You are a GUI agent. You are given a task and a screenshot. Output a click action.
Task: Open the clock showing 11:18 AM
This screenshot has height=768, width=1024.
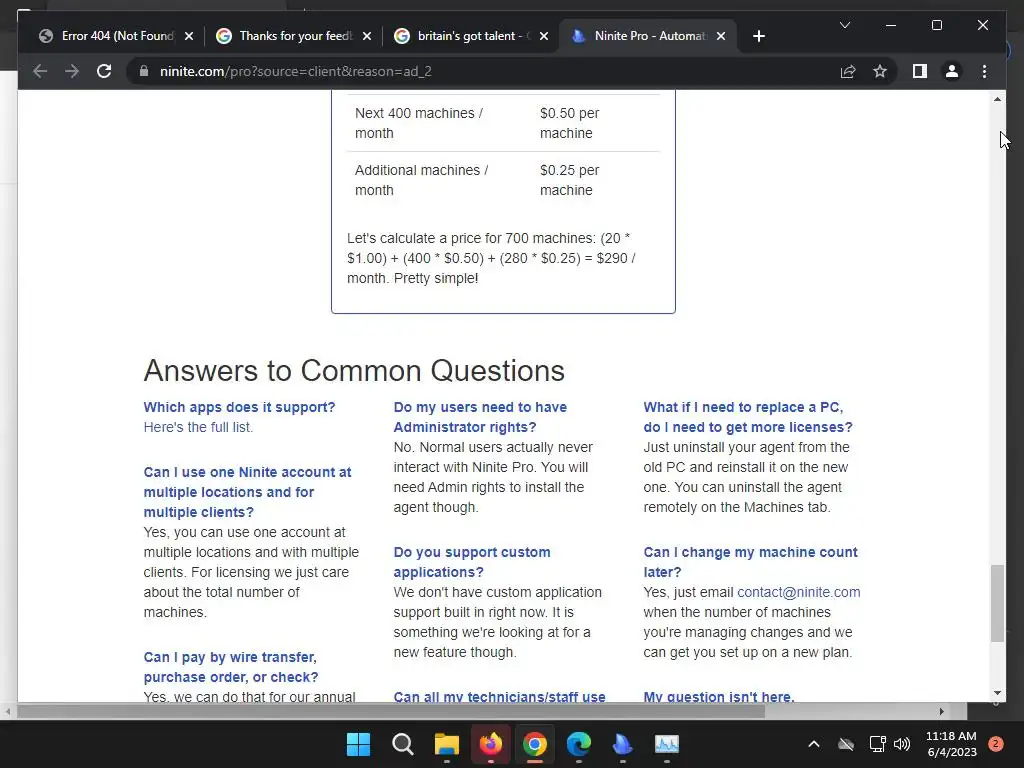pos(951,744)
